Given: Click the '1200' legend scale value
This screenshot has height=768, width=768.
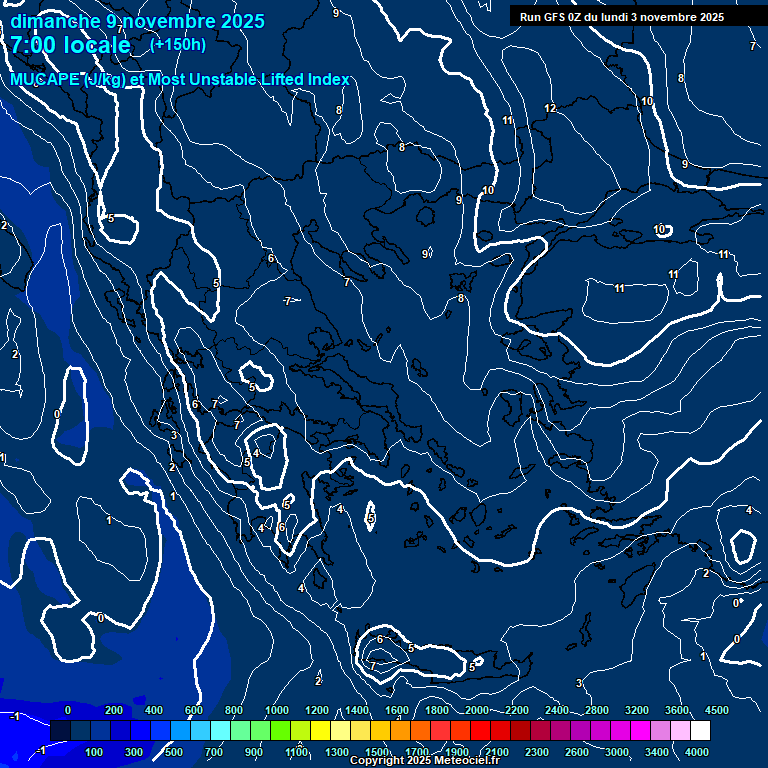Looking at the screenshot, I should pos(317,710).
